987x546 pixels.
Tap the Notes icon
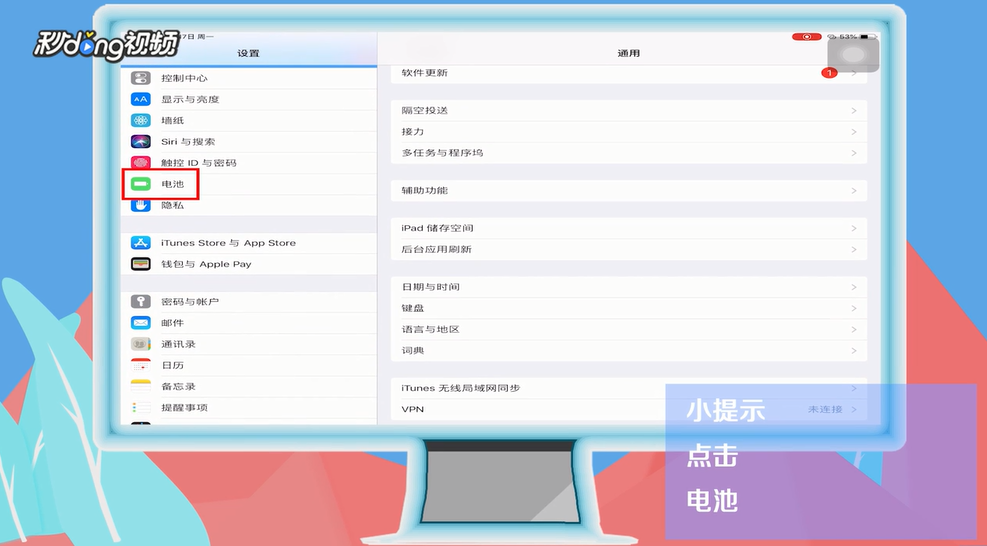140,386
